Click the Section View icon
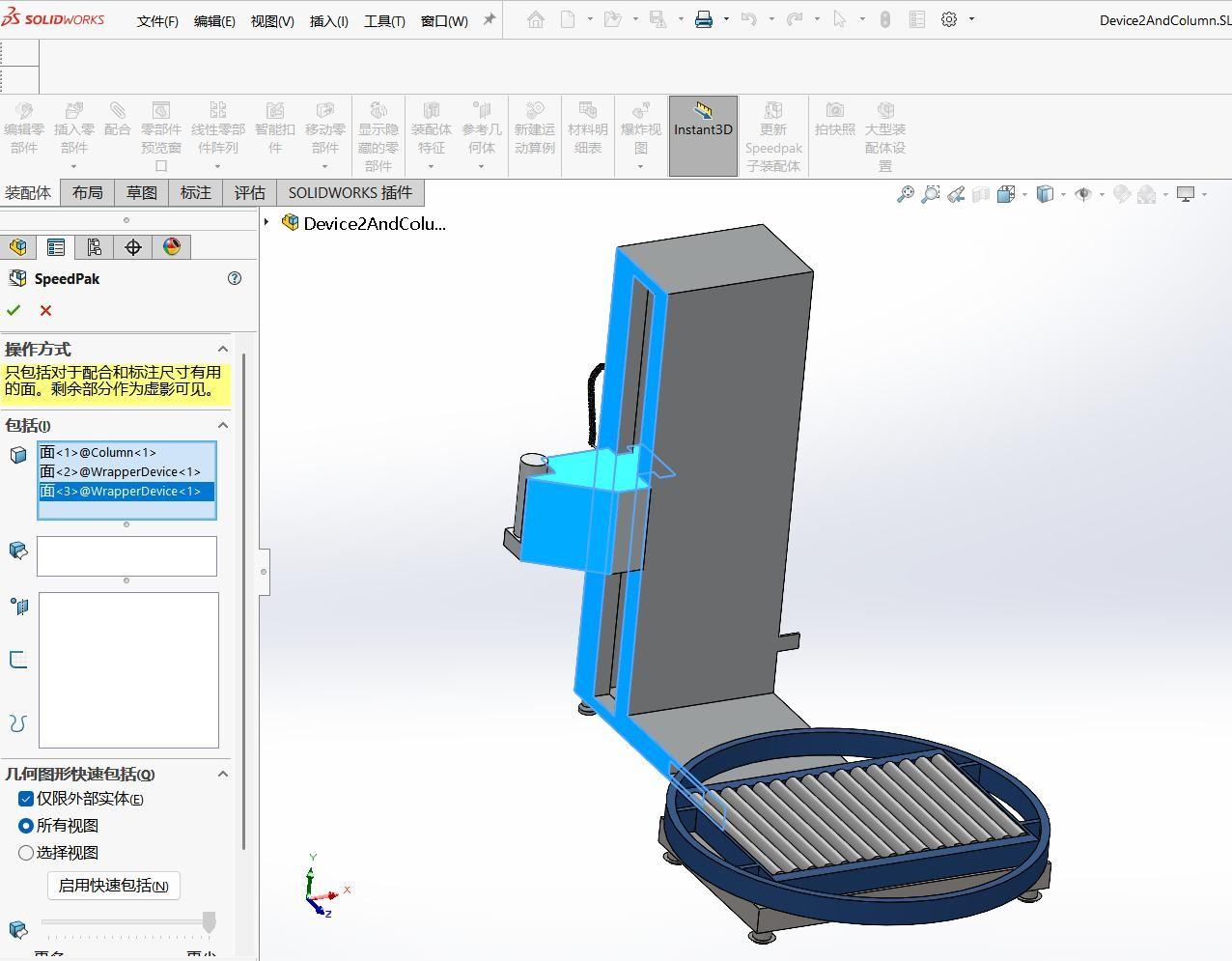Viewport: 1232px width, 961px height. tap(981, 194)
